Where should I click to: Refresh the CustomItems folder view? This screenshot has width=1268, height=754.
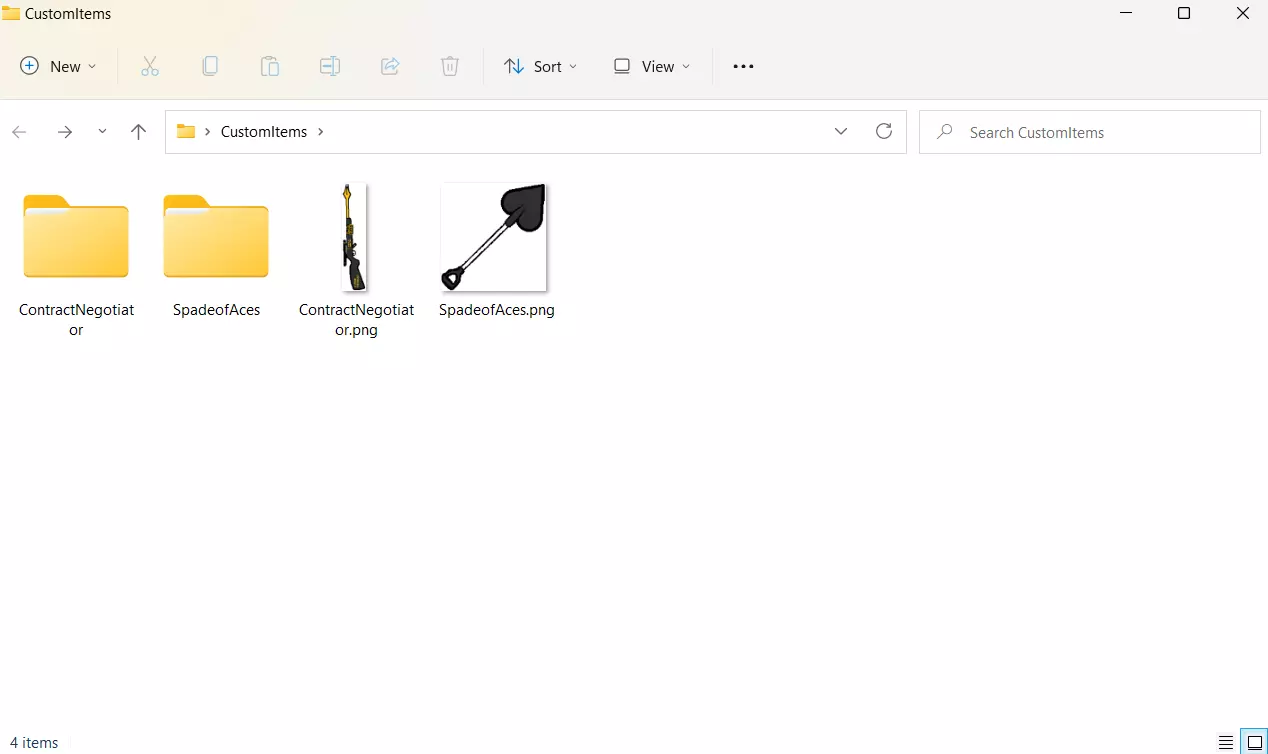[x=884, y=132]
